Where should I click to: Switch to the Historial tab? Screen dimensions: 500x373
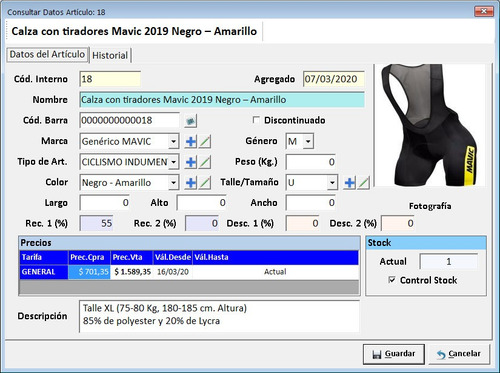[110, 55]
